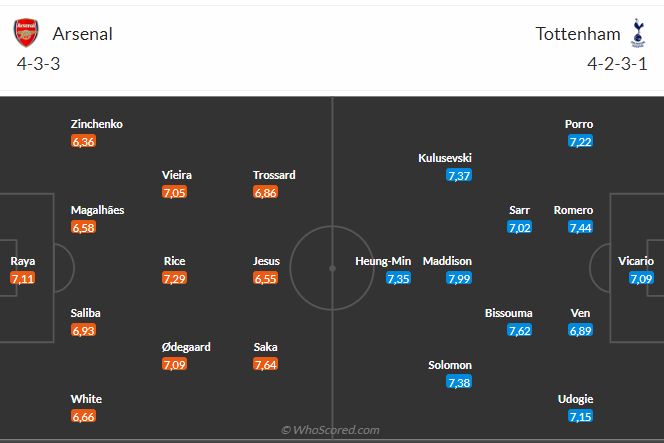664x443 pixels.
Task: Click the Tottenham club crest icon
Action: [638, 34]
